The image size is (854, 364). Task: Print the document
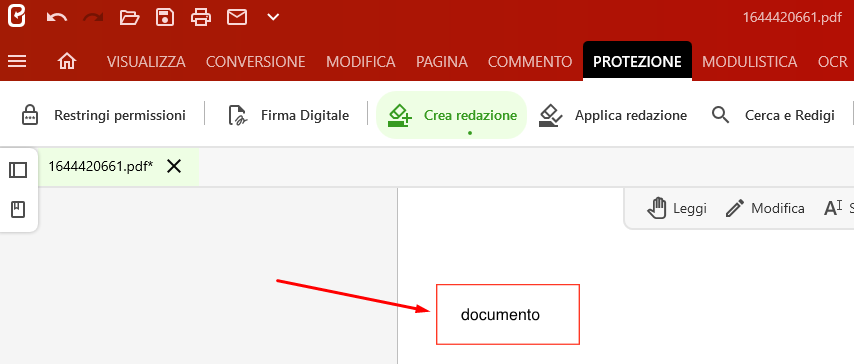click(x=201, y=17)
